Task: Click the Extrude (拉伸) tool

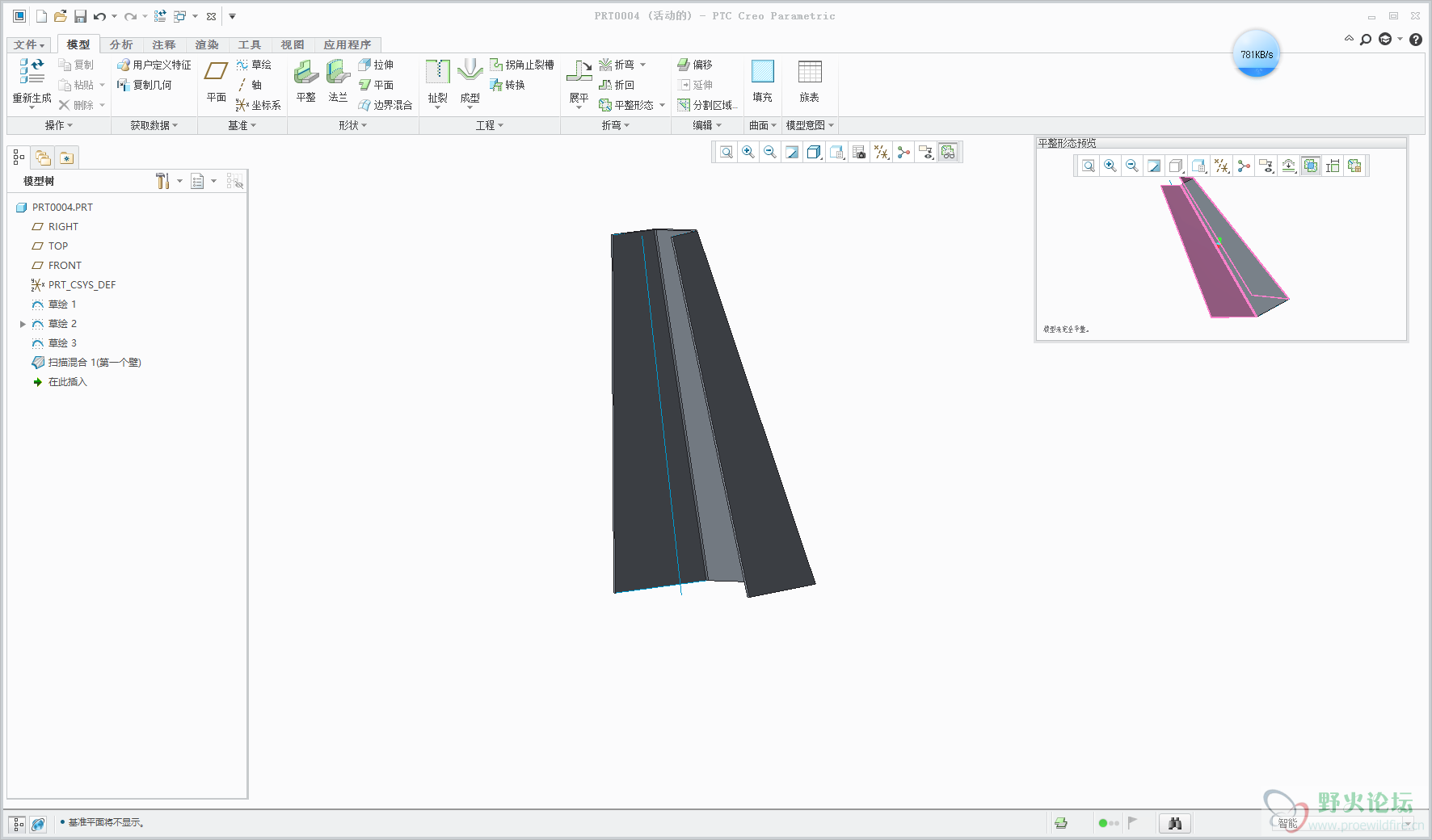Action: pos(376,65)
